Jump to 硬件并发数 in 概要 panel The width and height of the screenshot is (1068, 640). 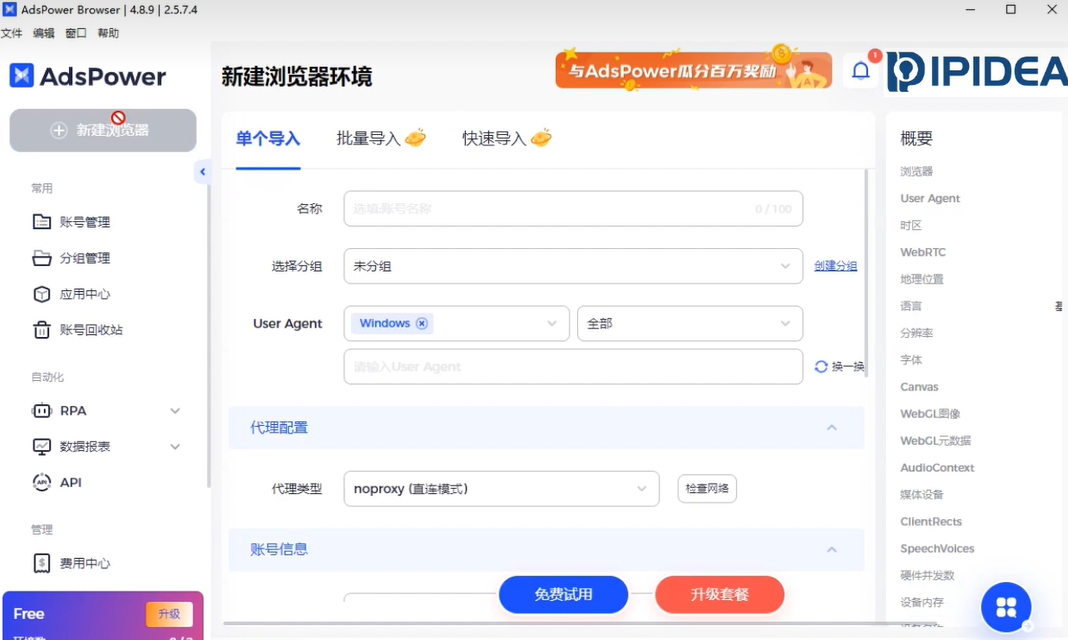point(927,575)
